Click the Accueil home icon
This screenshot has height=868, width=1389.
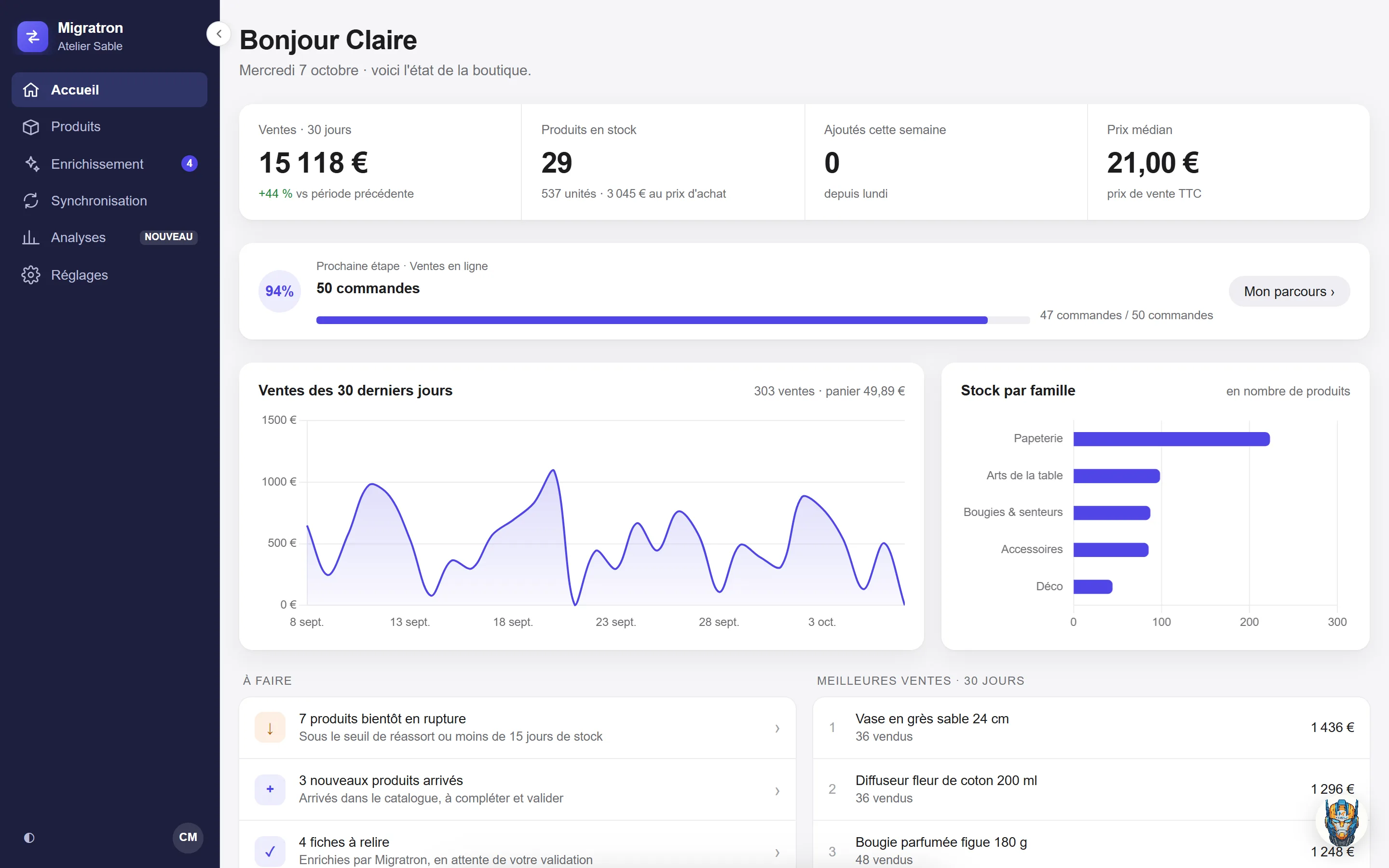[31, 90]
